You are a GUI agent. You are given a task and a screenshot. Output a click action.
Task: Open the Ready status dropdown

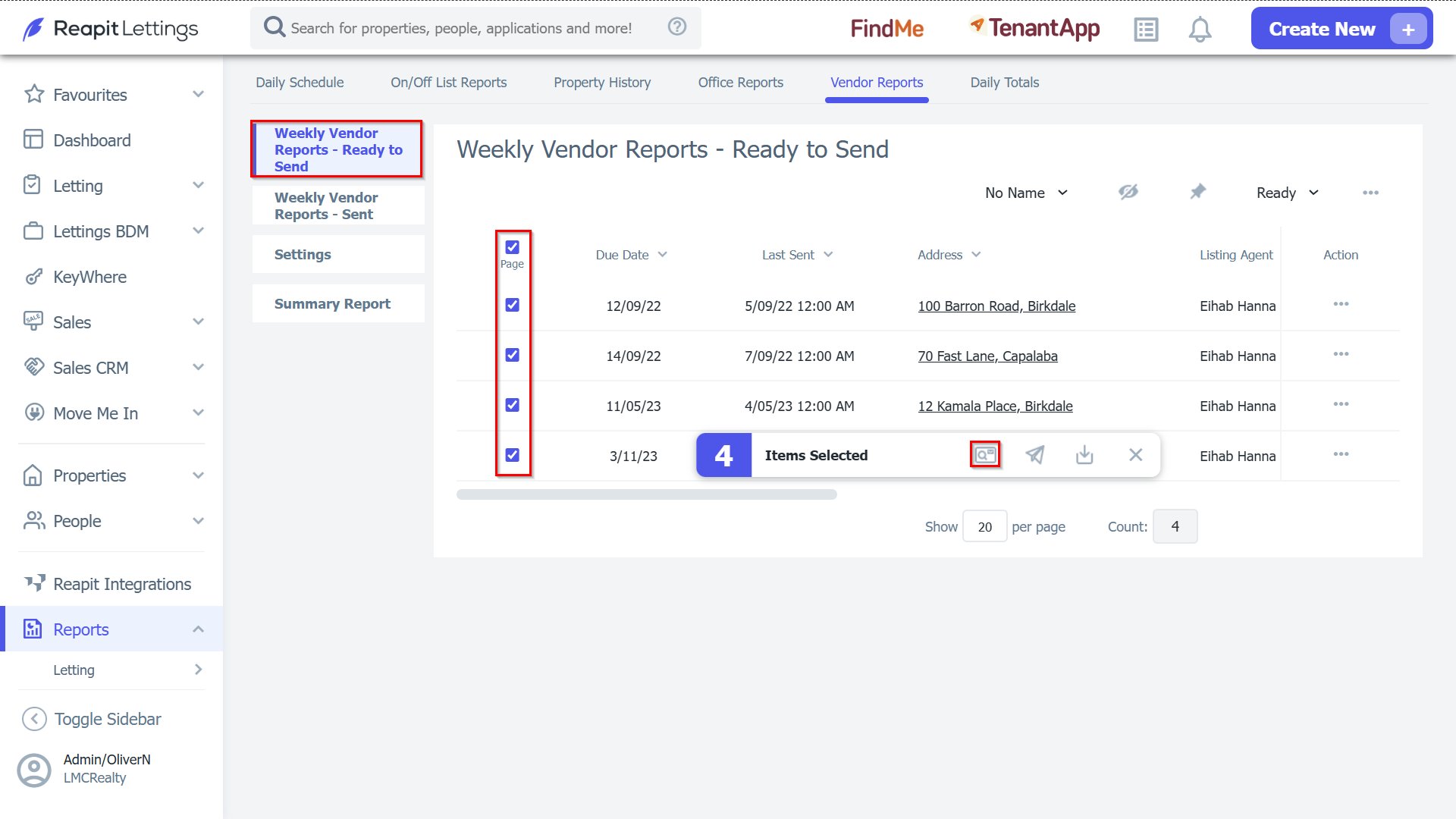1288,193
